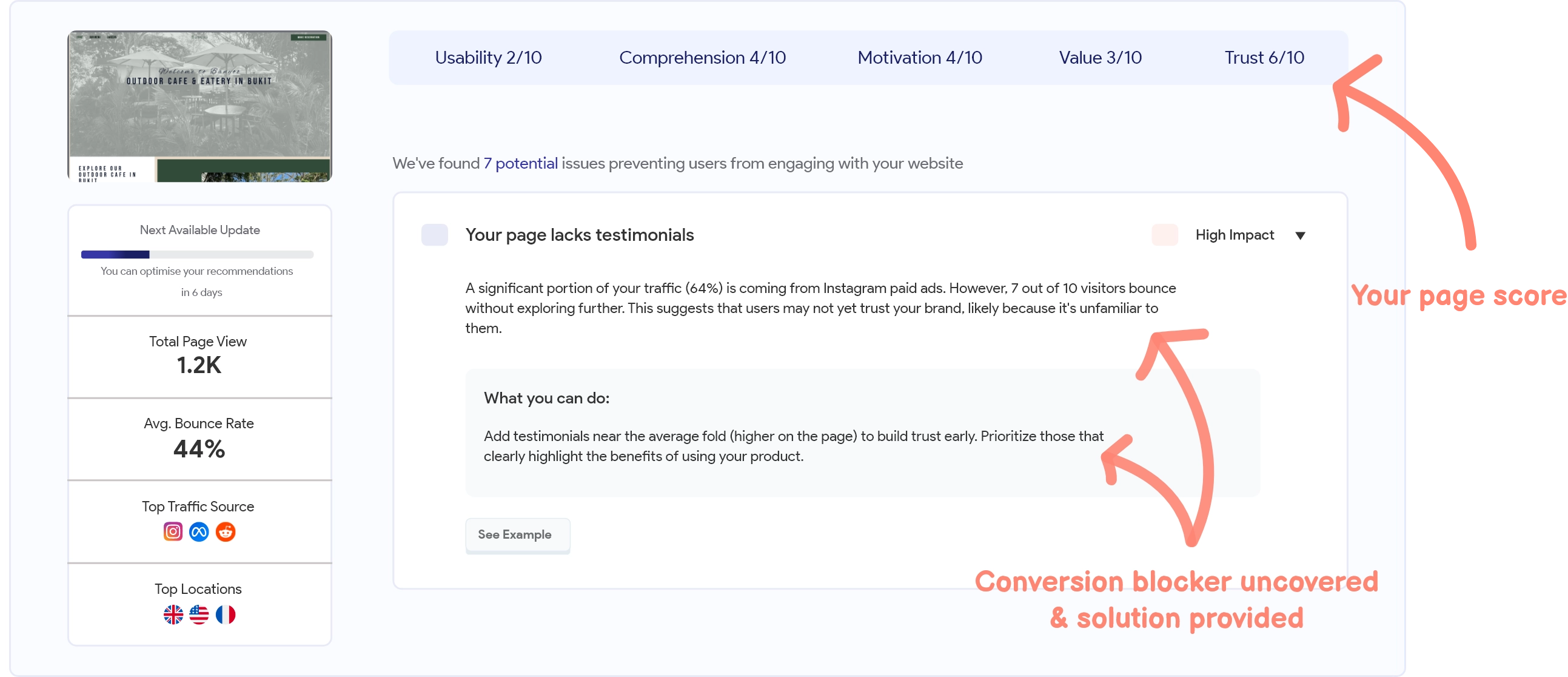Viewport: 1568px width, 677px height.
Task: Click the pink High Impact swatch
Action: (1164, 235)
